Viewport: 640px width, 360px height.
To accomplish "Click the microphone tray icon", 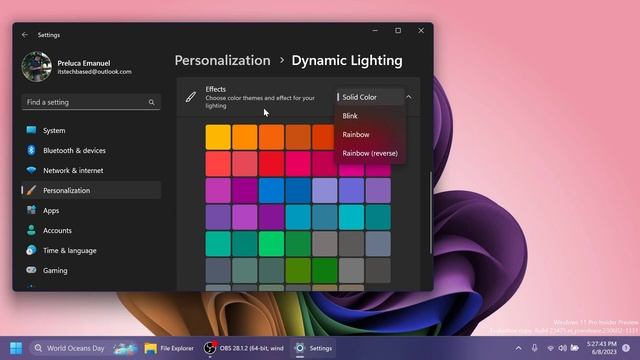I will tap(534, 348).
